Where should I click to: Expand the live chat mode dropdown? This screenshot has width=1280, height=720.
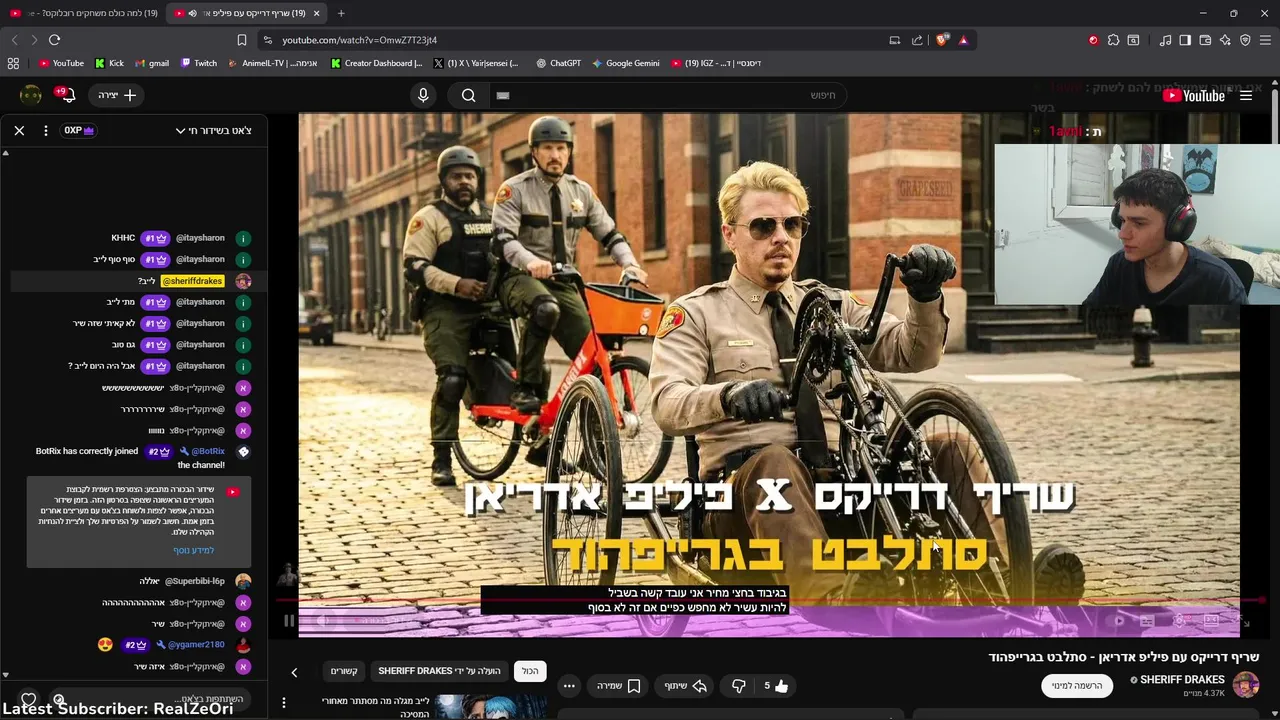tap(213, 130)
